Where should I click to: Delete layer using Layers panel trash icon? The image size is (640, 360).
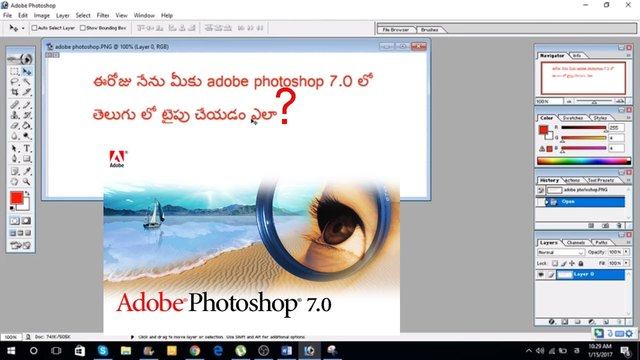(619, 322)
